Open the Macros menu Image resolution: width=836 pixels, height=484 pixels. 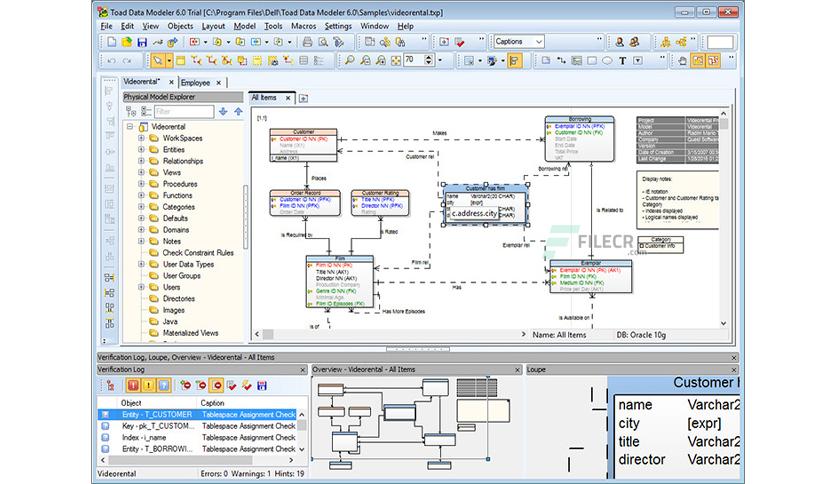303,26
